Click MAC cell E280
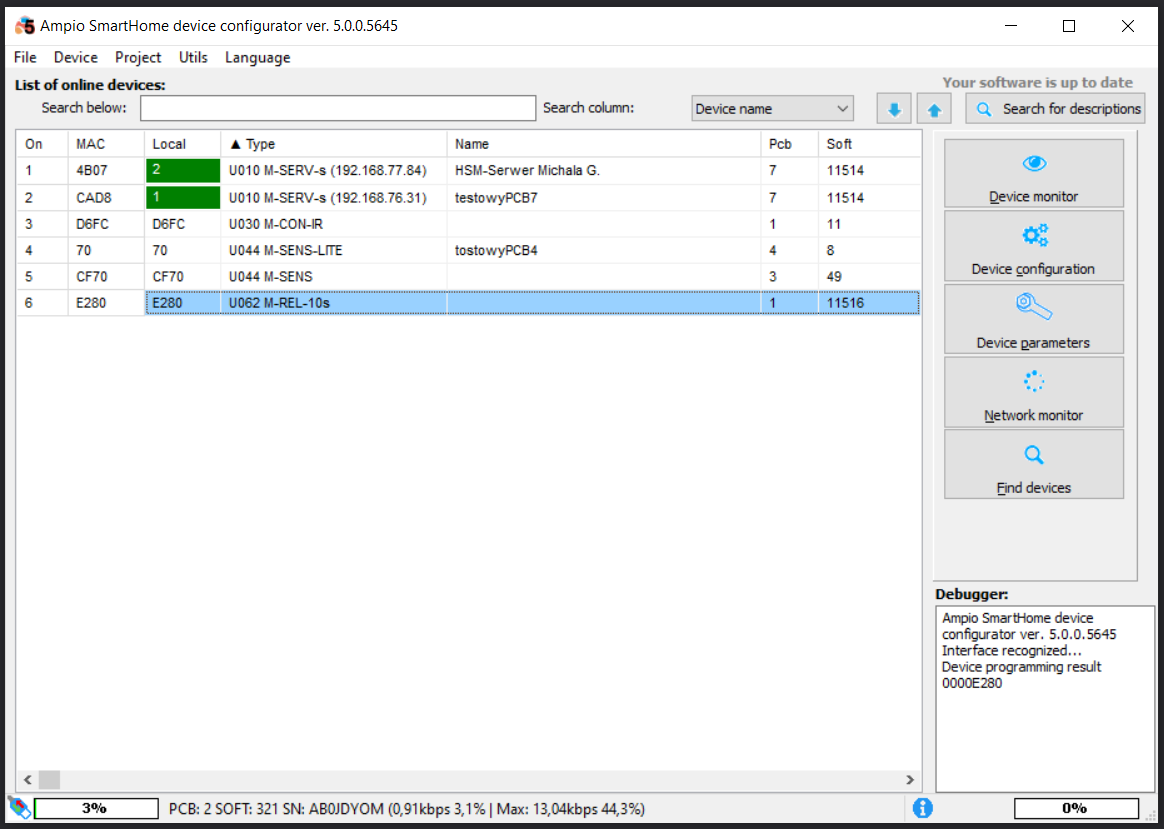The height and width of the screenshot is (829, 1164). click(x=106, y=303)
